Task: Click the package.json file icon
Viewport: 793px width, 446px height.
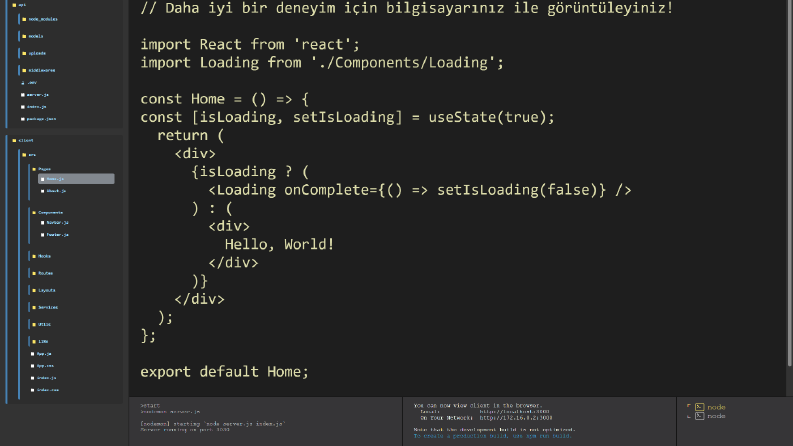Action: pyautogui.click(x=23, y=119)
